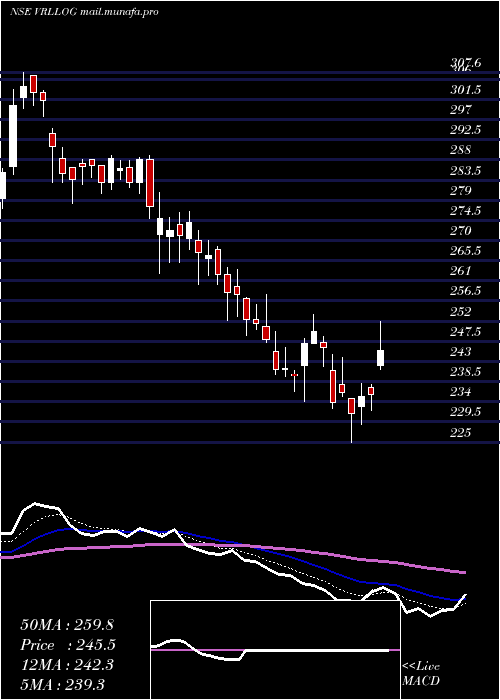This screenshot has width=500, height=700.
Task: Click the 270 price axis label
Action: [460, 230]
